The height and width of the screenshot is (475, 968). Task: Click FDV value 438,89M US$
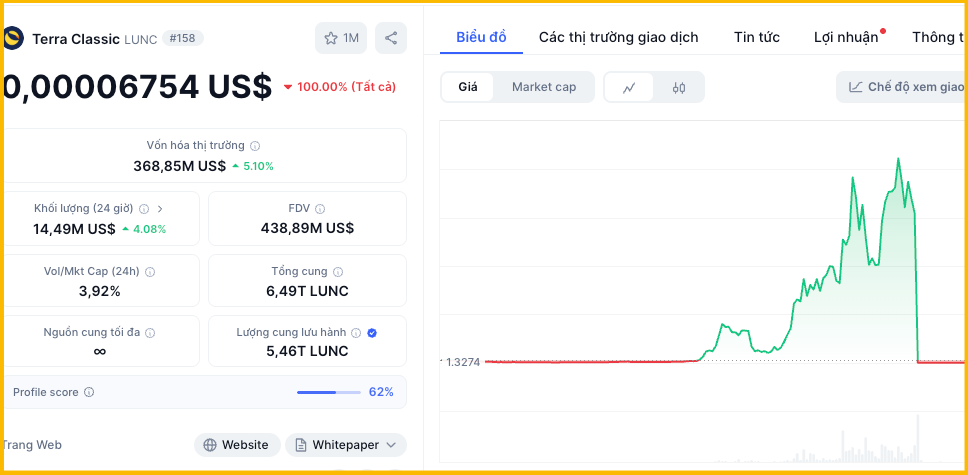point(307,228)
